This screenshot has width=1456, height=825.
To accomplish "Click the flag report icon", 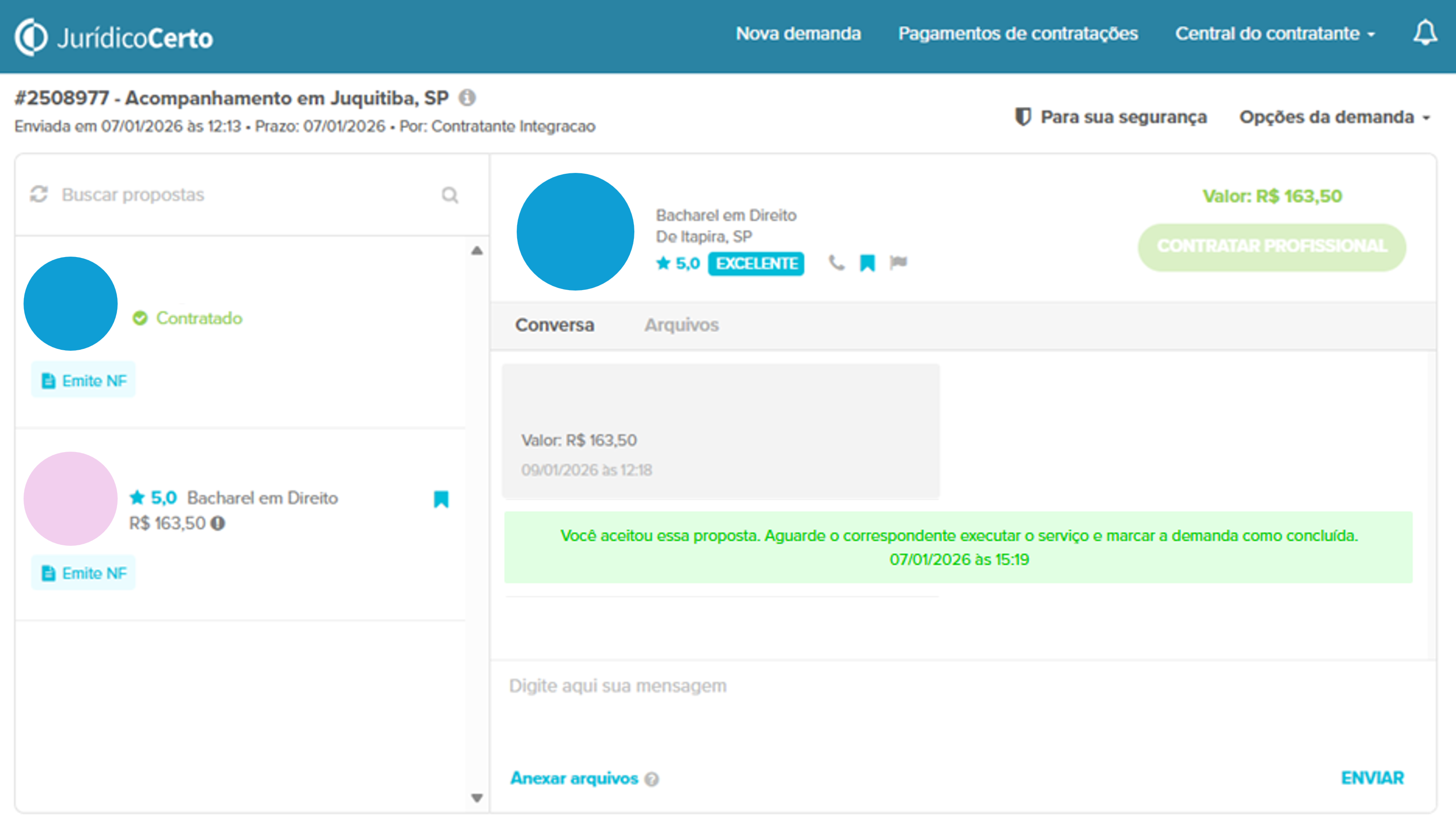I will click(x=898, y=262).
